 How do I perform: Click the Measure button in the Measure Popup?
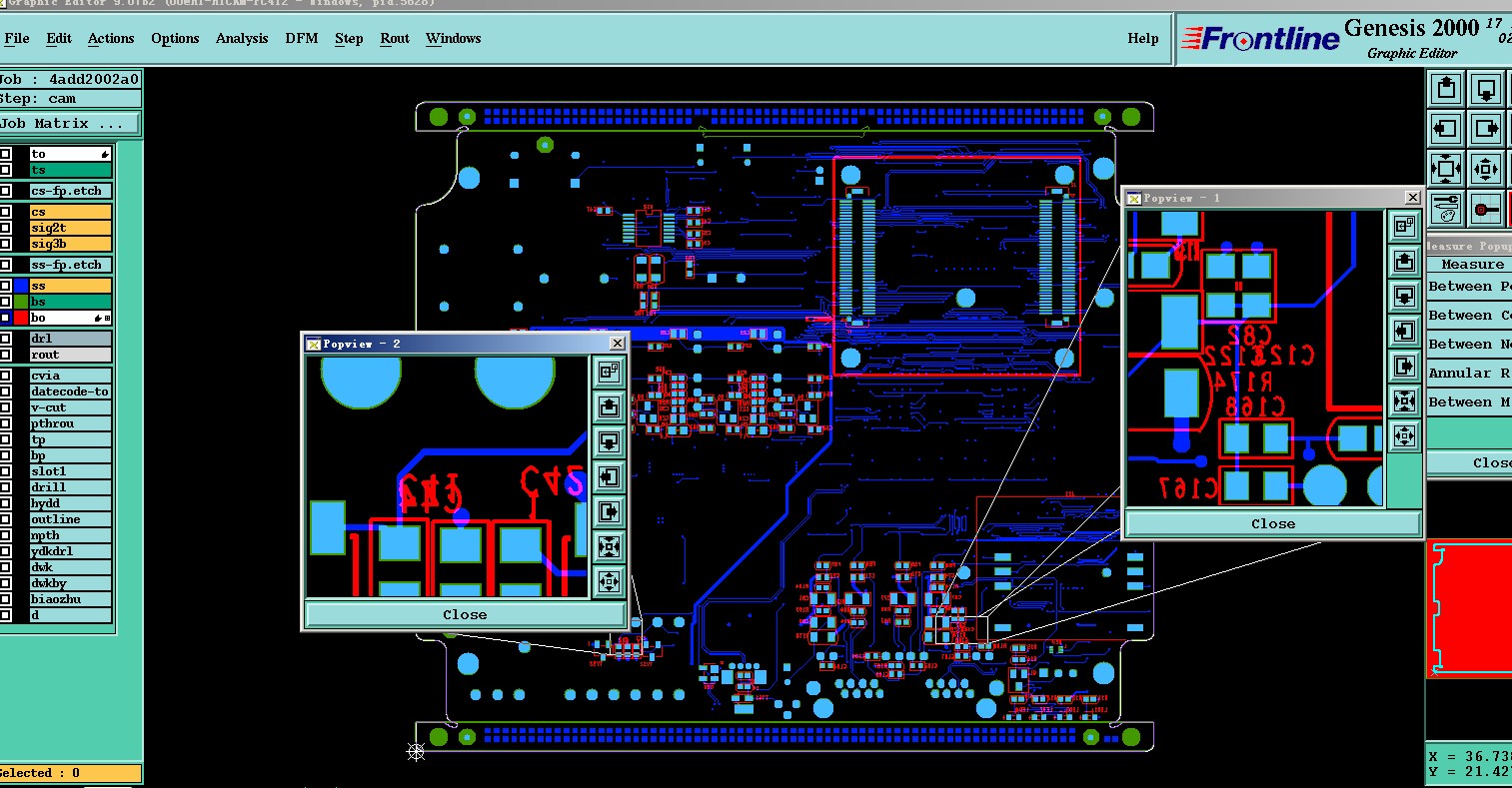(1469, 265)
